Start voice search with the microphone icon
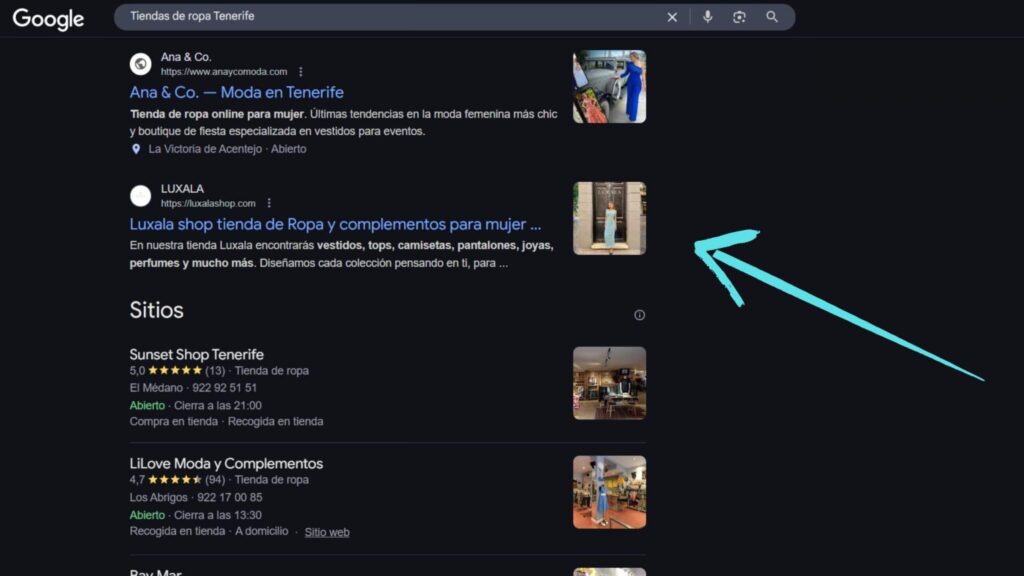The width and height of the screenshot is (1024, 576). point(707,17)
